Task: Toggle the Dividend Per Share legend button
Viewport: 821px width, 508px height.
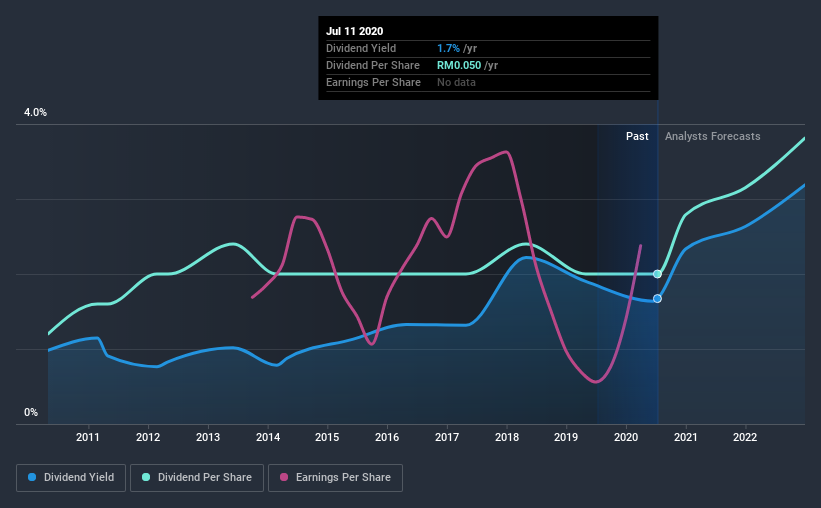Action: tap(197, 478)
